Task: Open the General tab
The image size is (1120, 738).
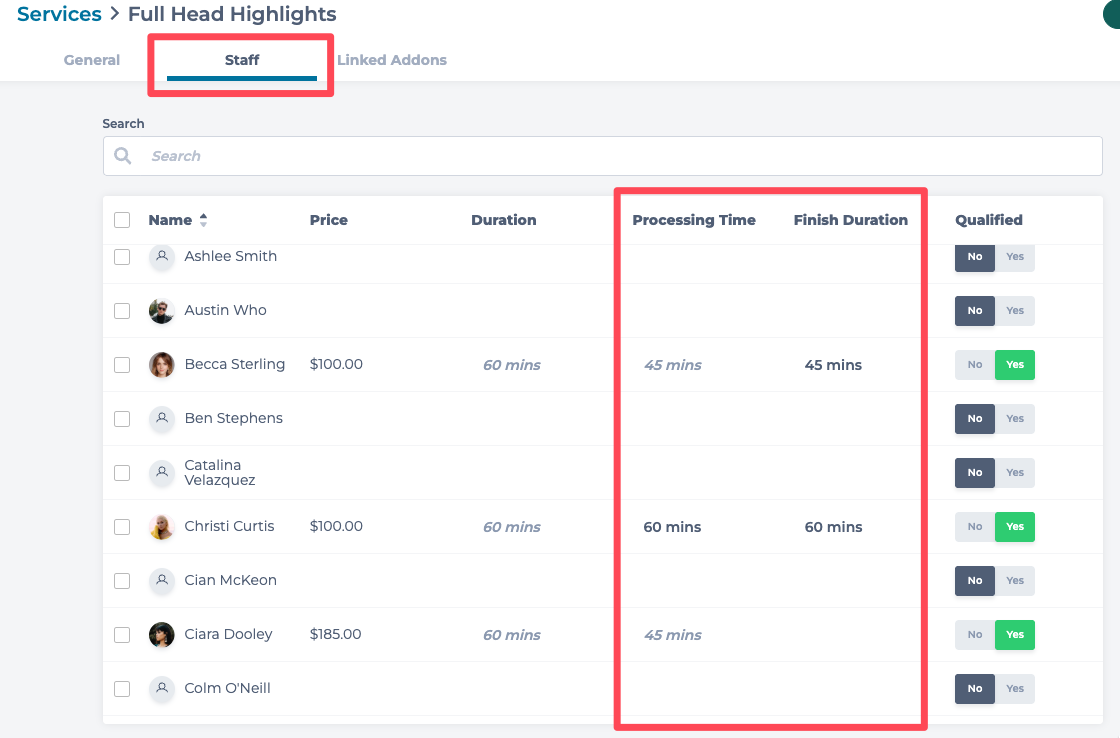Action: click(x=92, y=60)
